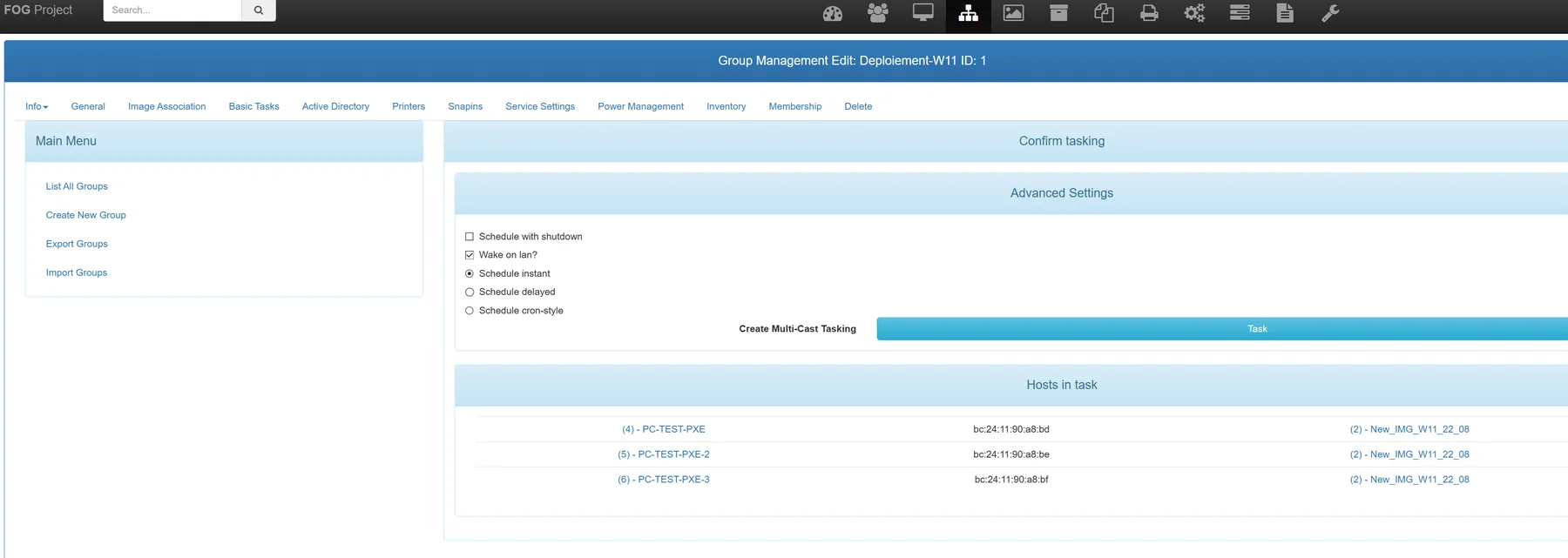The image size is (1568, 558).
Task: Open Import Groups link
Action: (x=77, y=272)
